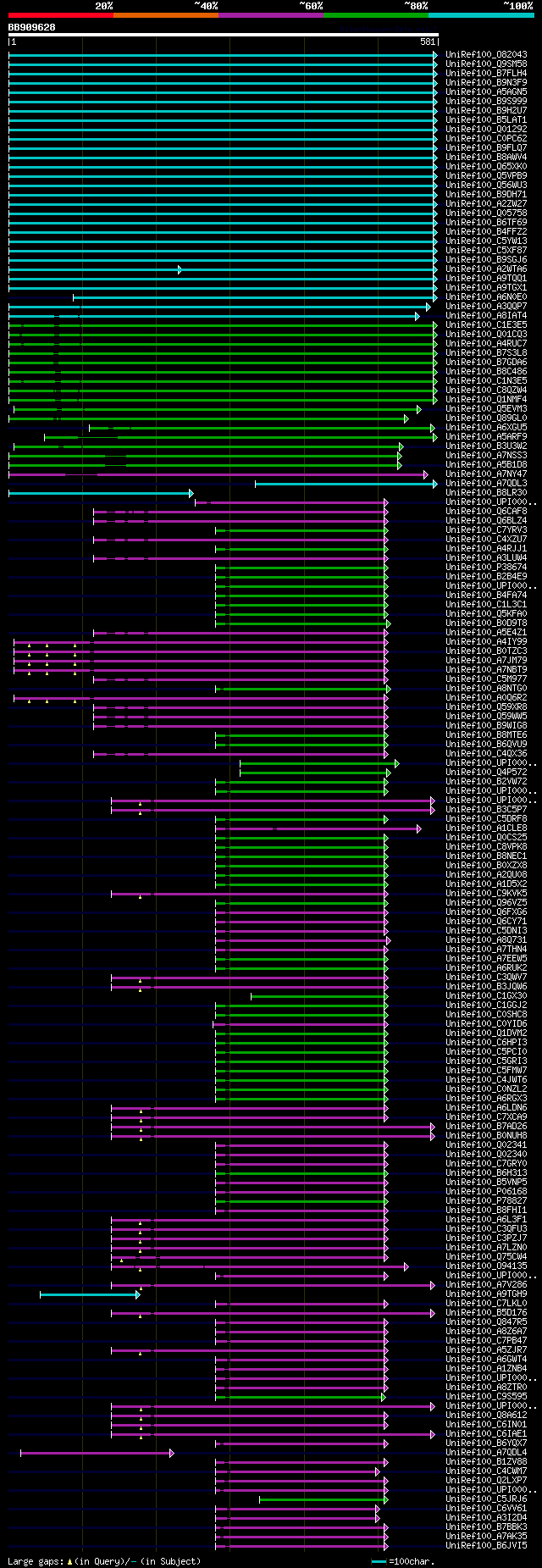
Task: Open hit UniRef100_C6IAE1
Action: (486, 1433)
